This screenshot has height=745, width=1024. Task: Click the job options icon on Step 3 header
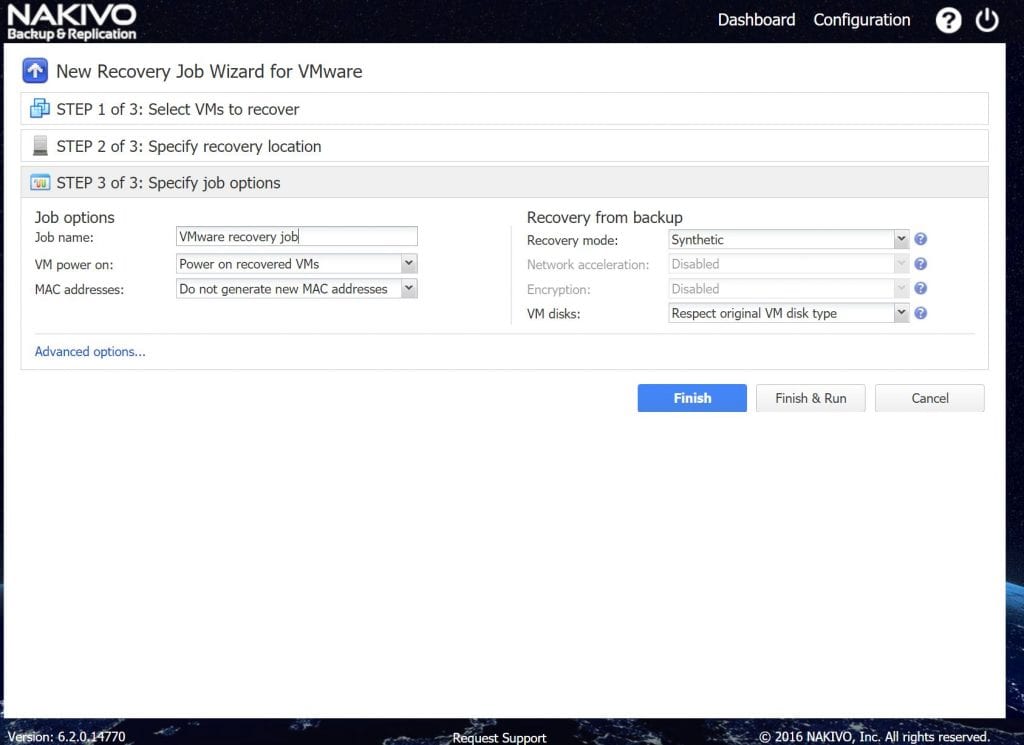point(37,183)
